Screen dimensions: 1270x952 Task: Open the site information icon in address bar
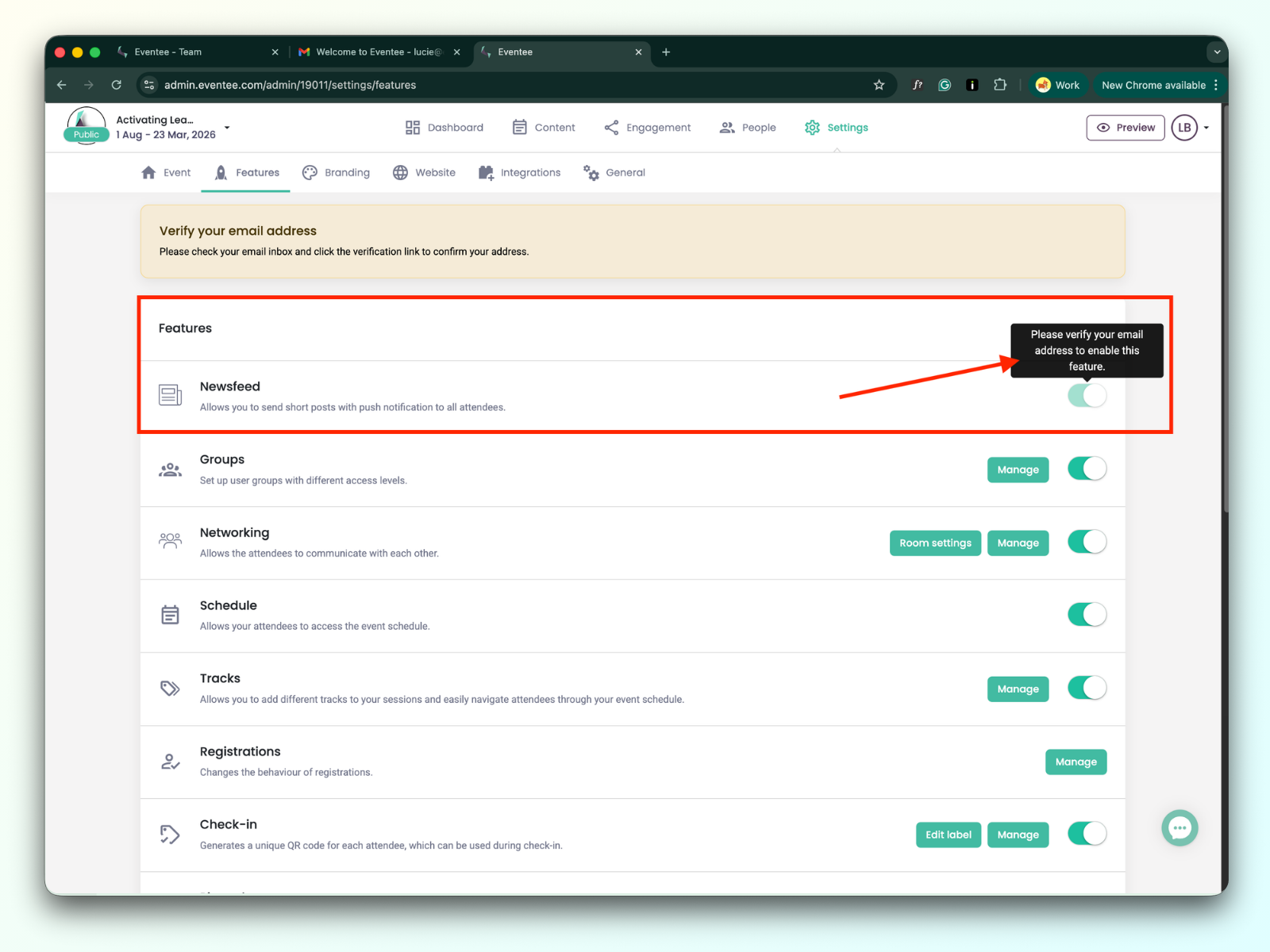tap(149, 85)
